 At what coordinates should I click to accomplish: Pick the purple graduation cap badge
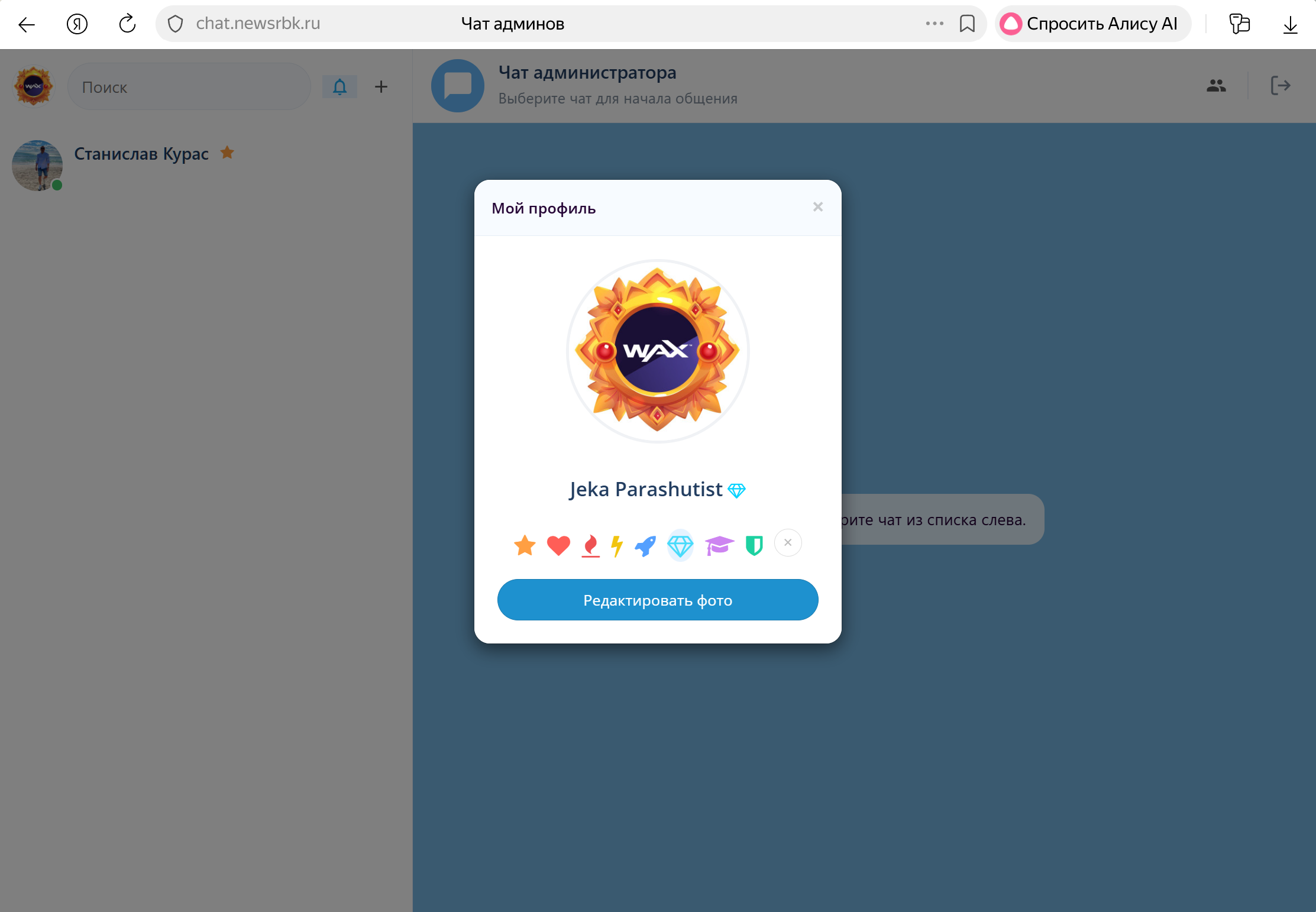pyautogui.click(x=719, y=545)
